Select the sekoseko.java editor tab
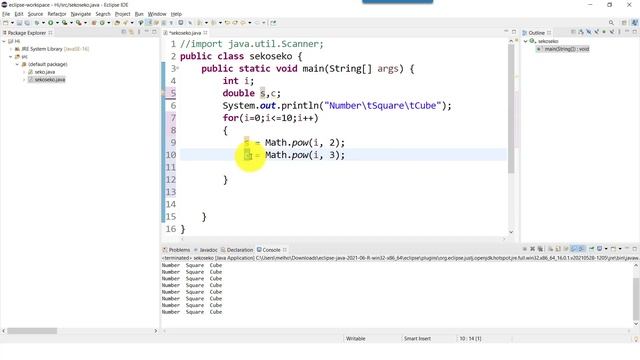Image resolution: width=640 pixels, height=360 pixels. tap(185, 33)
